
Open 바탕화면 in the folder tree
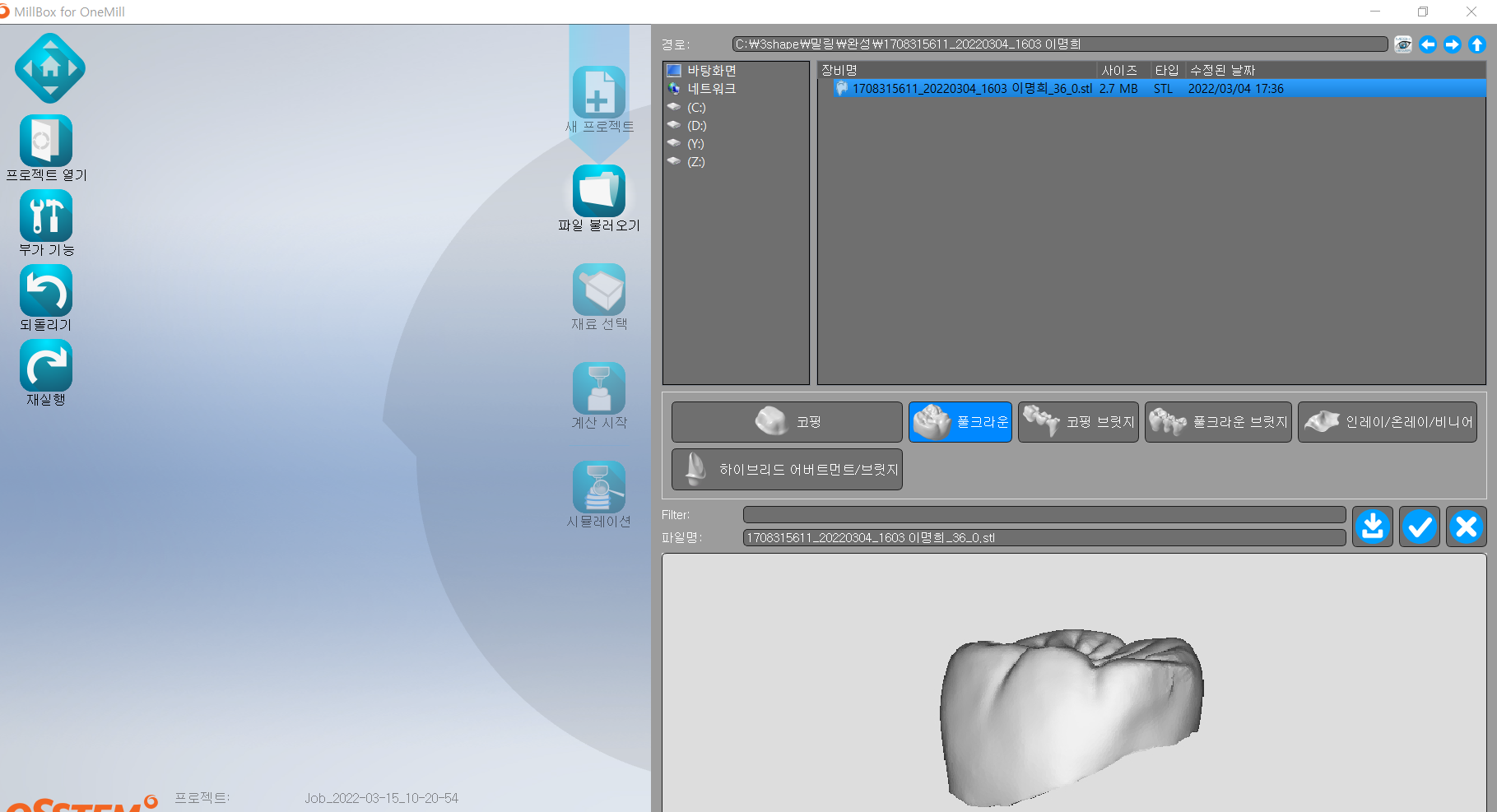(x=711, y=71)
